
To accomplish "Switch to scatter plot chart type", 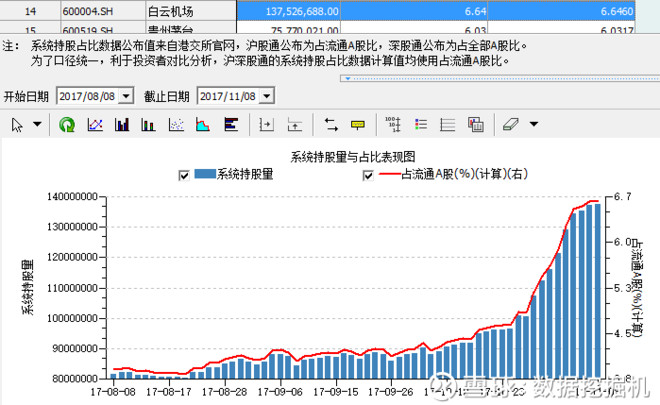I will click(x=176, y=125).
